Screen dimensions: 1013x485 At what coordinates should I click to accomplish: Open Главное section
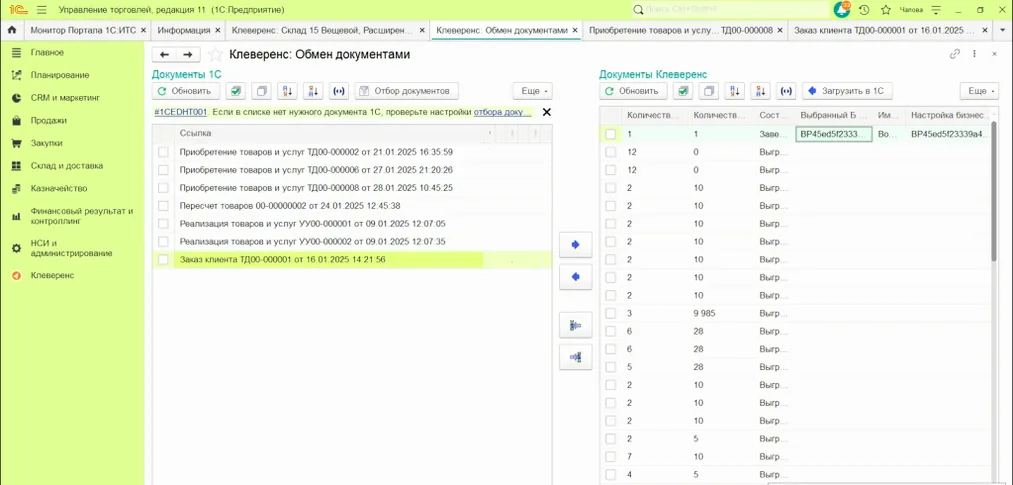pyautogui.click(x=47, y=52)
